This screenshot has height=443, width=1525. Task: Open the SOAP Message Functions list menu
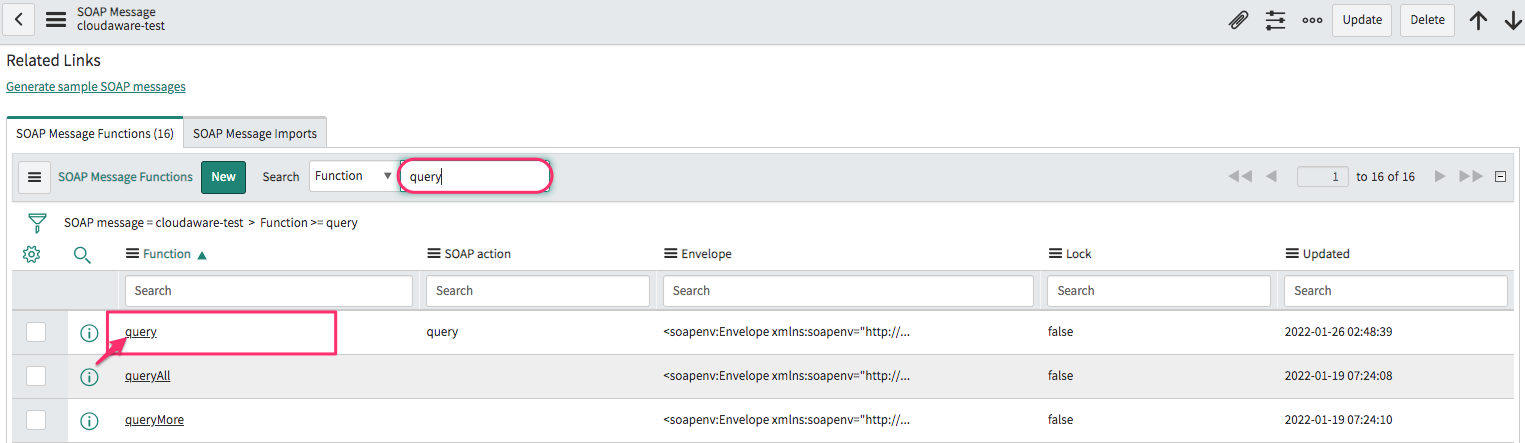coord(34,177)
